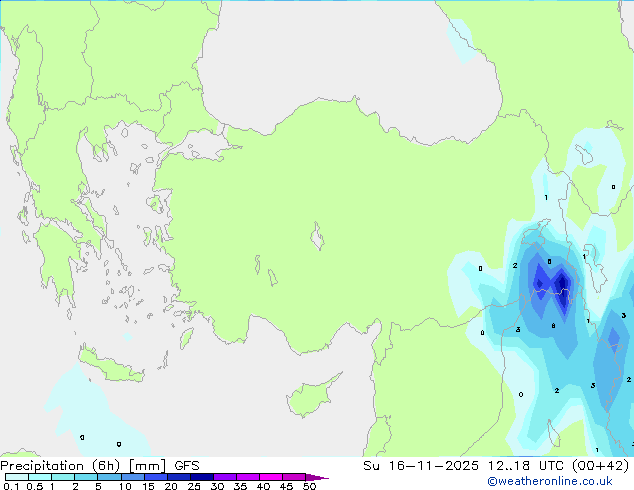Click the '10' legend scale label
The image size is (634, 490).
(x=125, y=486)
